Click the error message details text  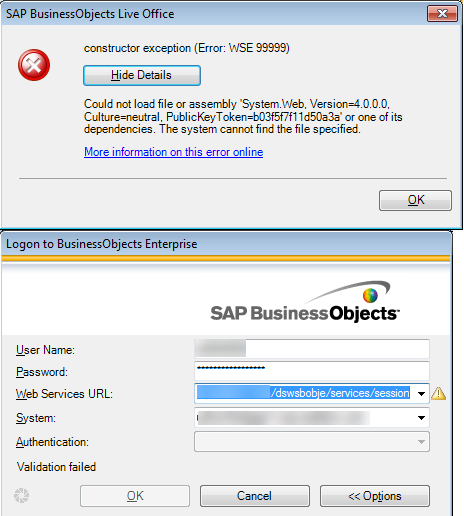[243, 116]
